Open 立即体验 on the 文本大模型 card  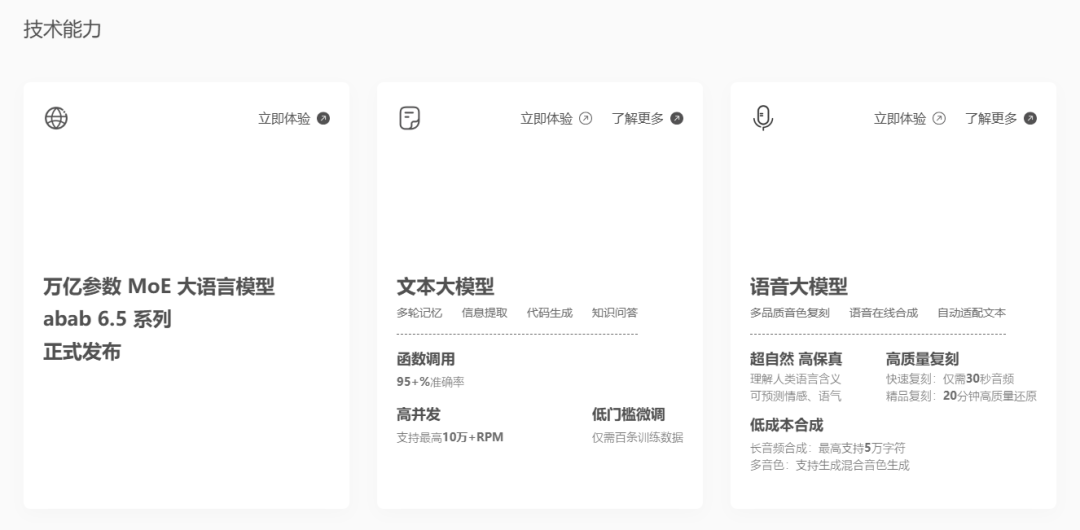[x=546, y=119]
